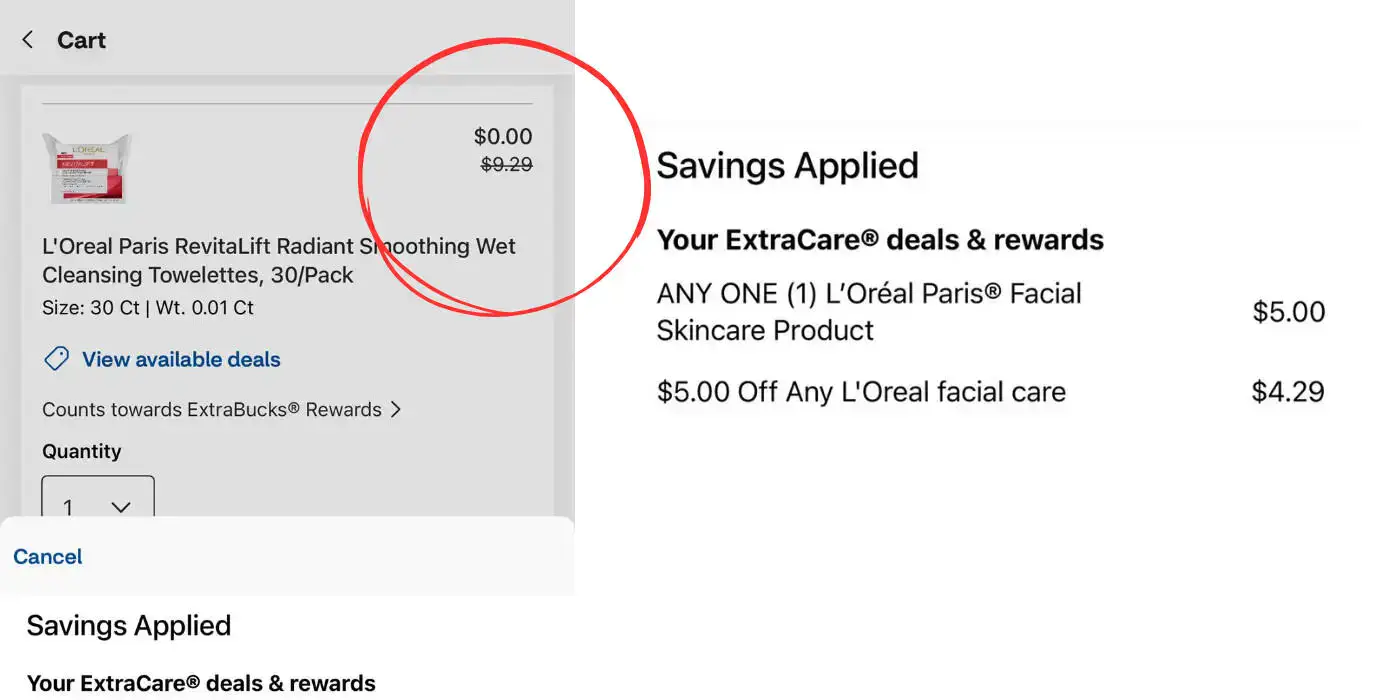Click the Quantity dropdown down arrow
Screen dimensions: 1400x700
click(x=121, y=507)
